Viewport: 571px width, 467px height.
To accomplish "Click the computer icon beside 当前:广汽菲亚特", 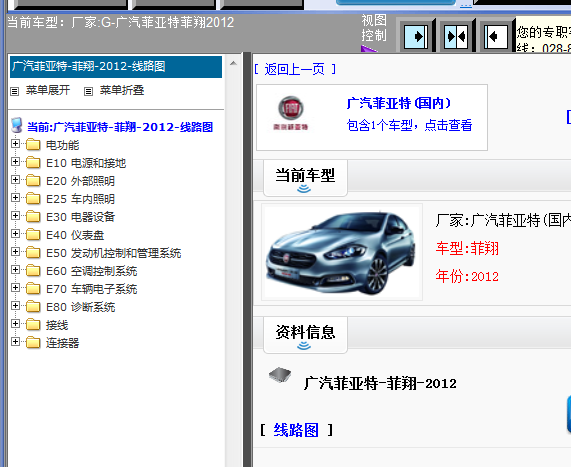I will tap(16, 125).
